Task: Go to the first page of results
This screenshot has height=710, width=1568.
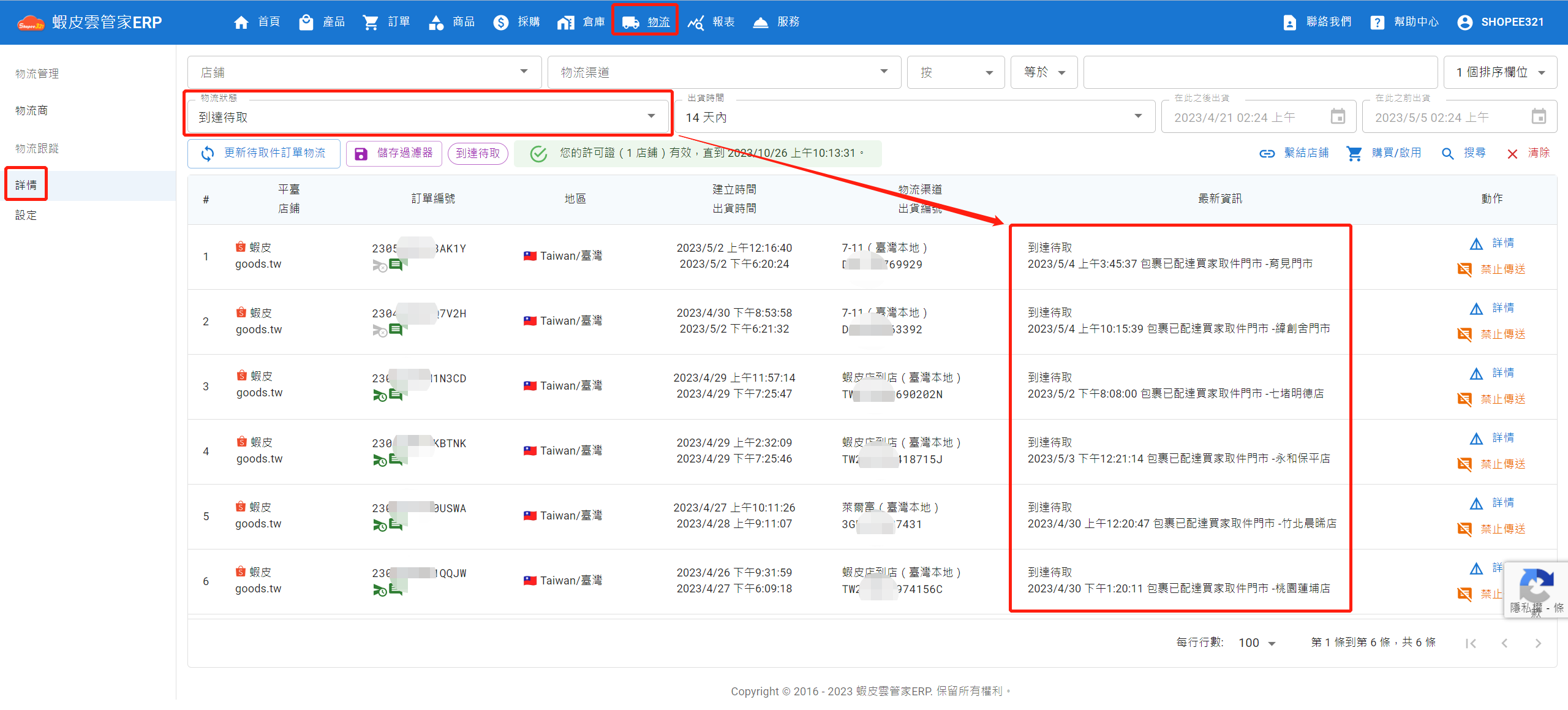Action: (x=1471, y=643)
